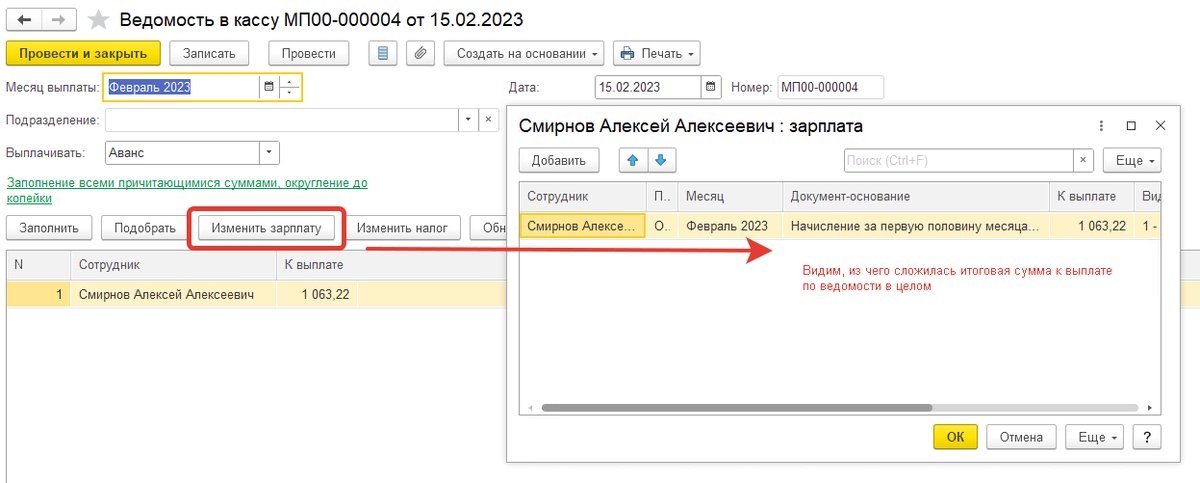Select Смирнов Алексей Алексеевич row in main table
The image size is (1200, 483).
tap(602, 295)
